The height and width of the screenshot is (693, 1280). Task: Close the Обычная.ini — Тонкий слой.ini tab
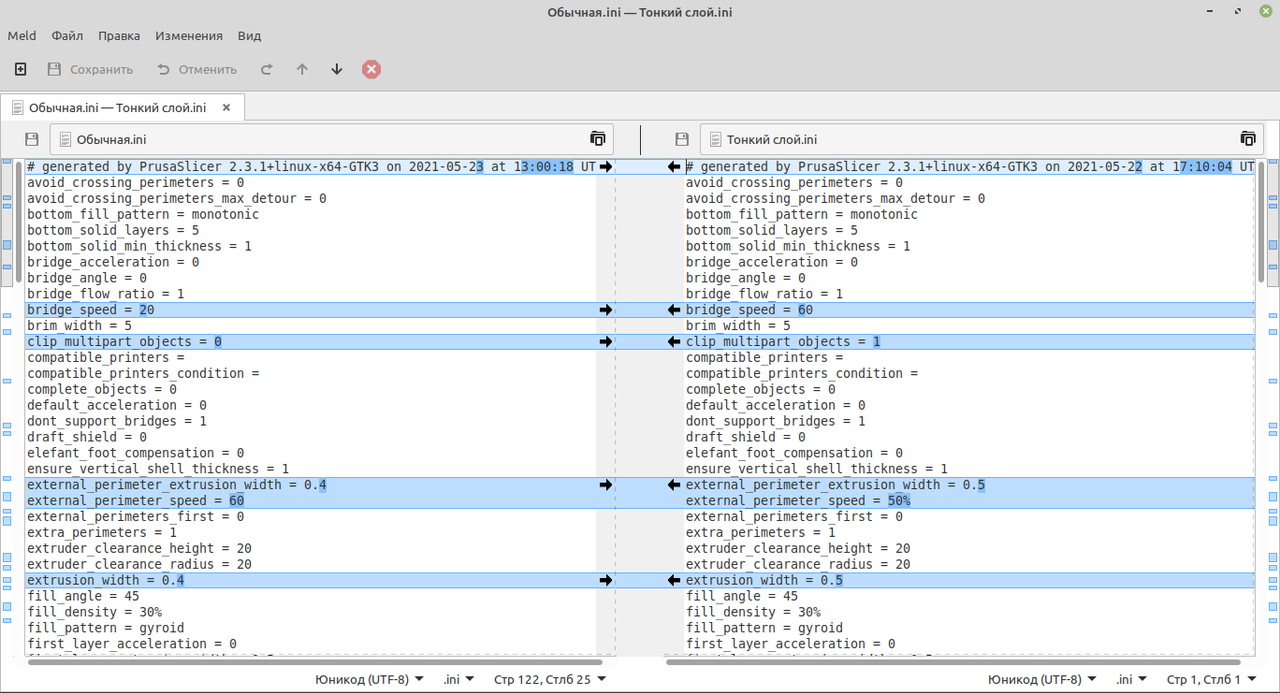pos(227,108)
